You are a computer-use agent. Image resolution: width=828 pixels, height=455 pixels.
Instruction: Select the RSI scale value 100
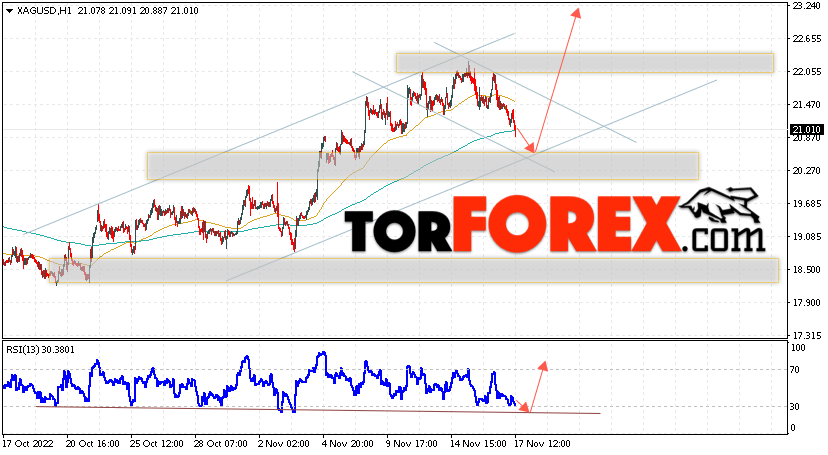pos(798,348)
